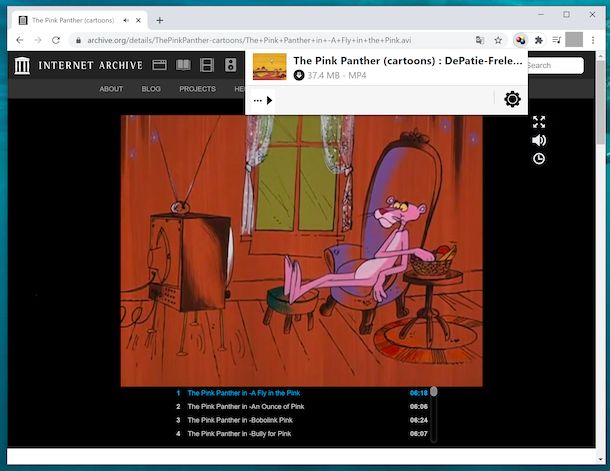Maximize the Chrome window
610x471 pixels.
pyautogui.click(x=566, y=14)
